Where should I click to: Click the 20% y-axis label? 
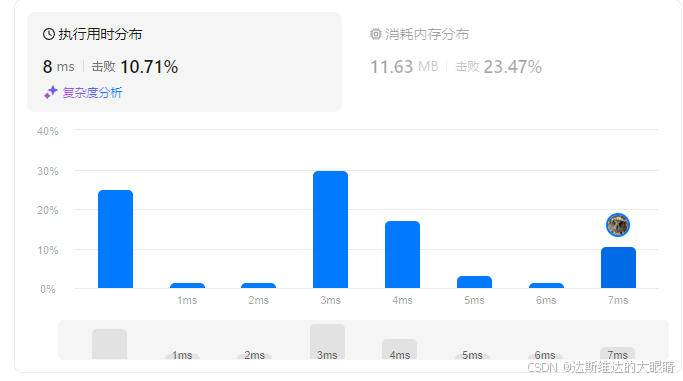(x=48, y=210)
